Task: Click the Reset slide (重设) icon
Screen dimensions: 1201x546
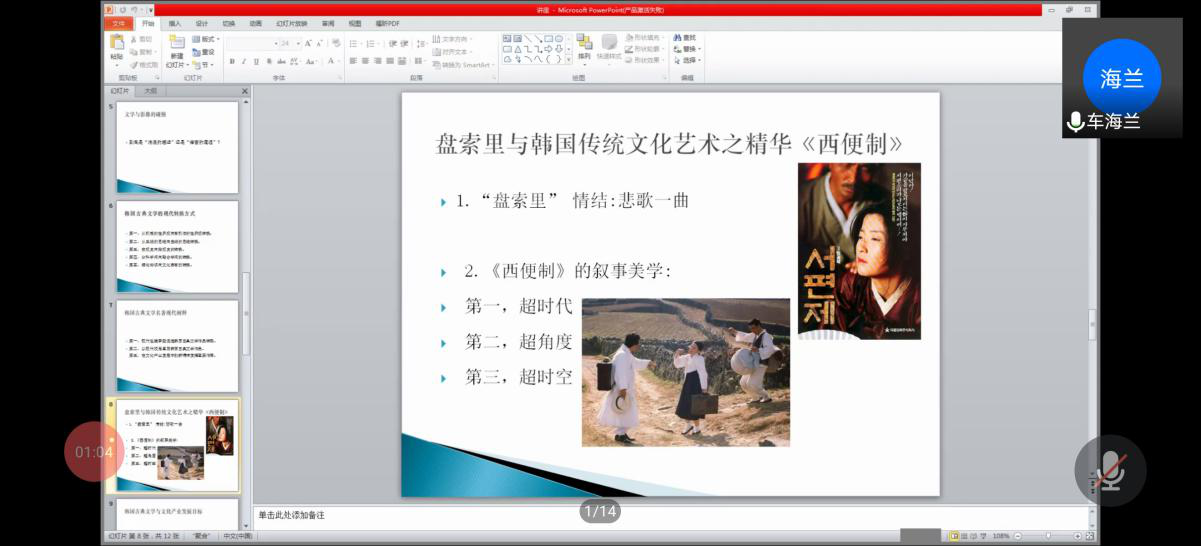Action: (205, 52)
